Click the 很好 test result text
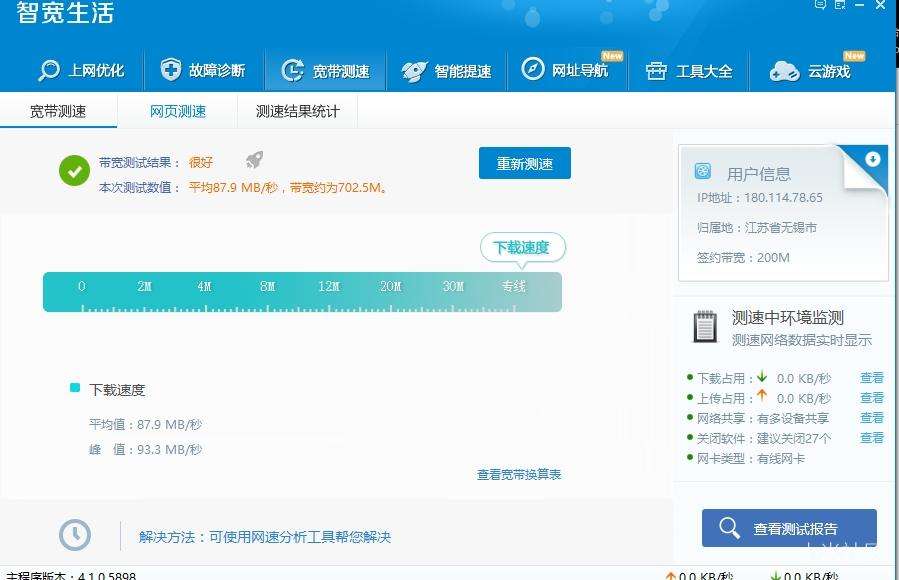899x580 pixels. (x=201, y=162)
